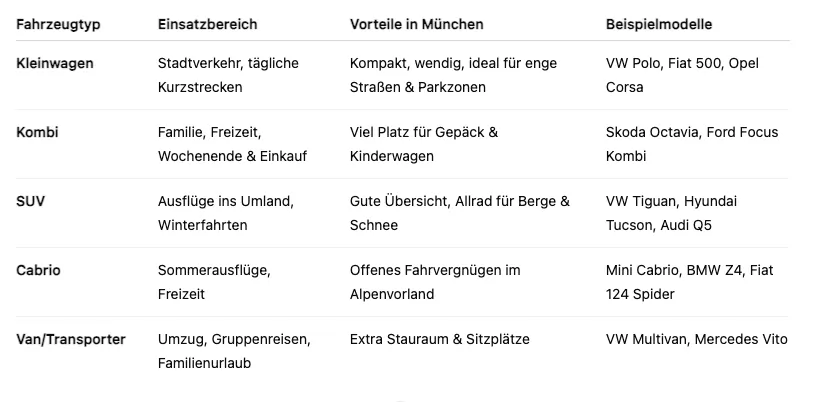
Task: Click the VW Polo, Fiat 500 cell
Action: 682,75
